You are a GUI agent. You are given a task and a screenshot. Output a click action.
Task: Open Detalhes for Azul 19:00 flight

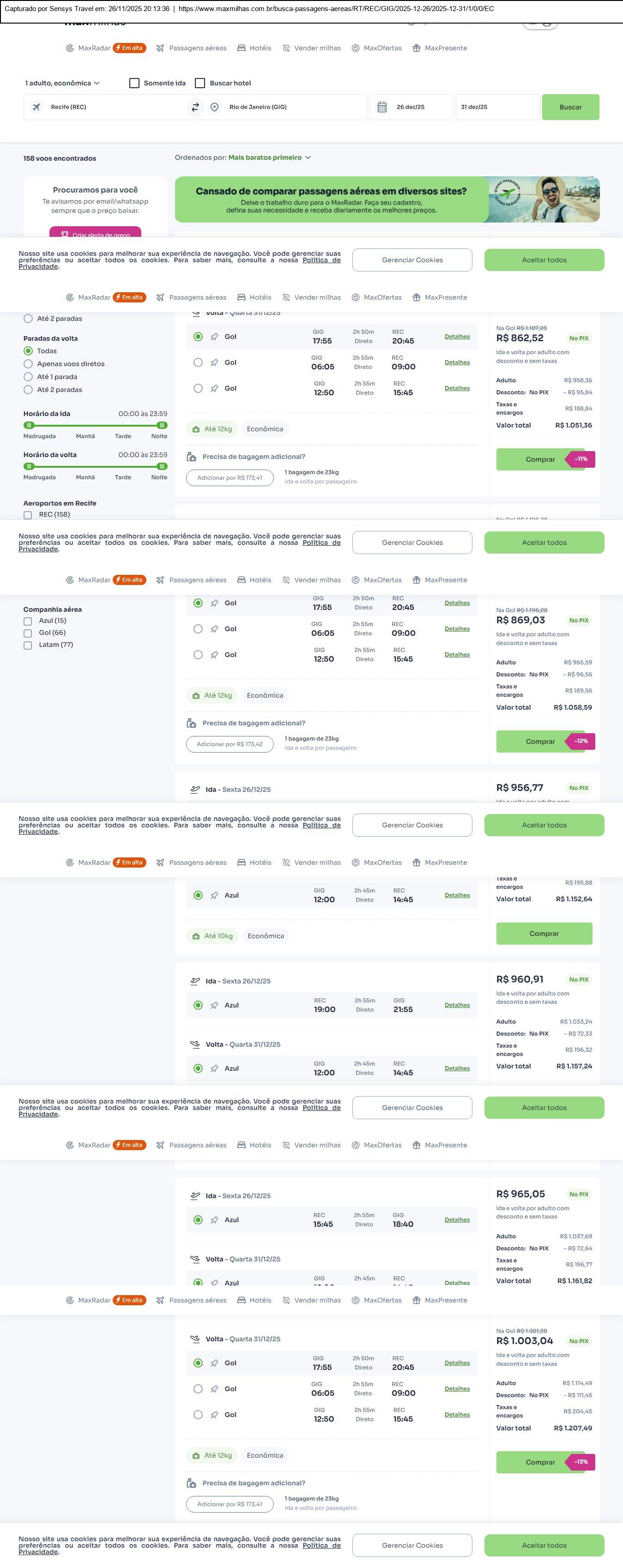point(457,1005)
